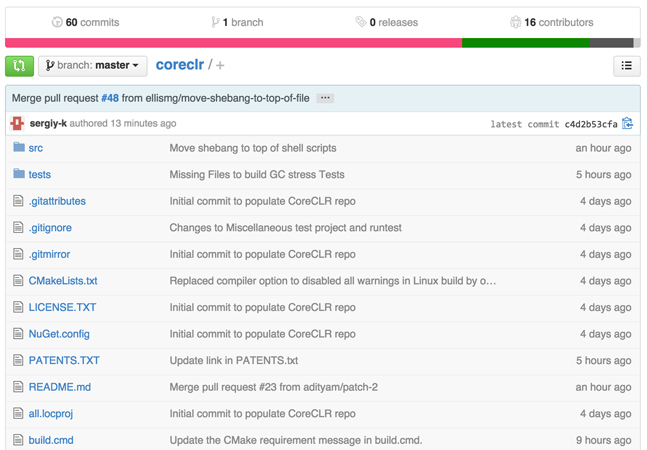Click the LICENSE.TXT file icon
Screen dimensions: 647x450
(x=18, y=307)
